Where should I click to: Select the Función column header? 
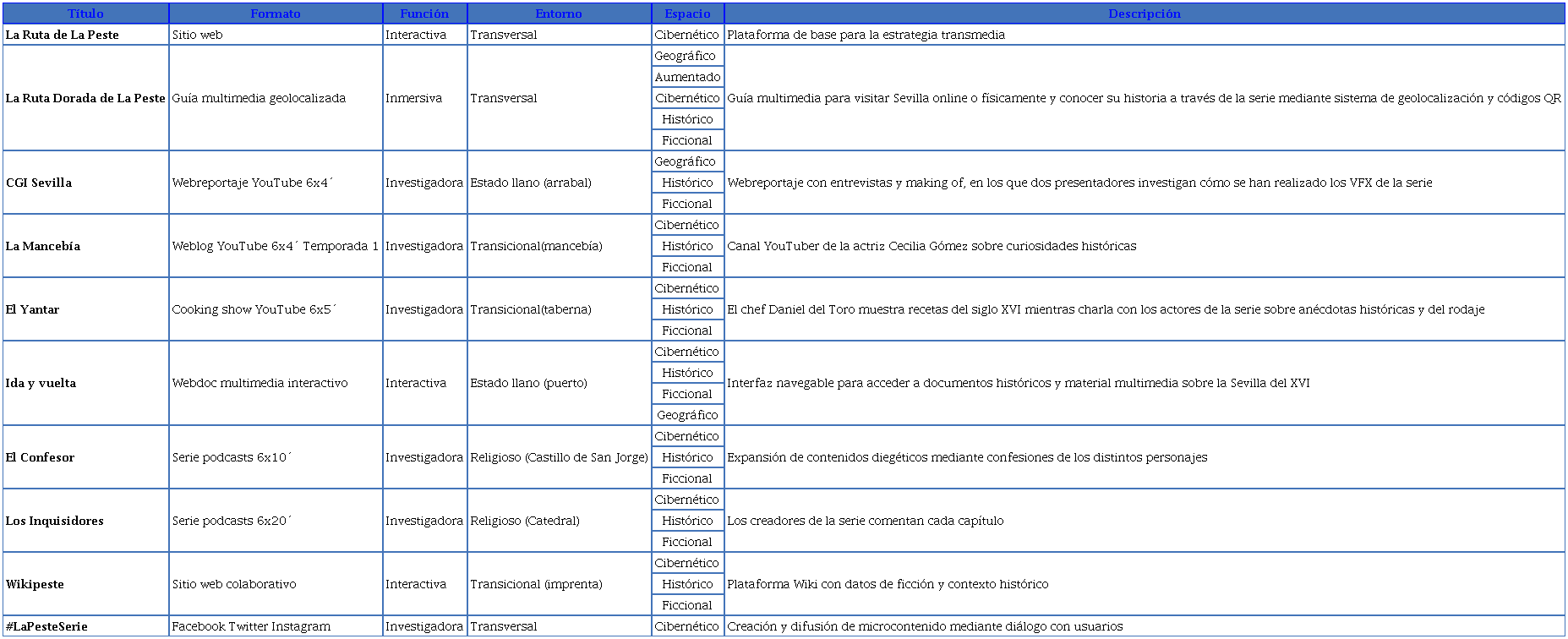point(424,14)
